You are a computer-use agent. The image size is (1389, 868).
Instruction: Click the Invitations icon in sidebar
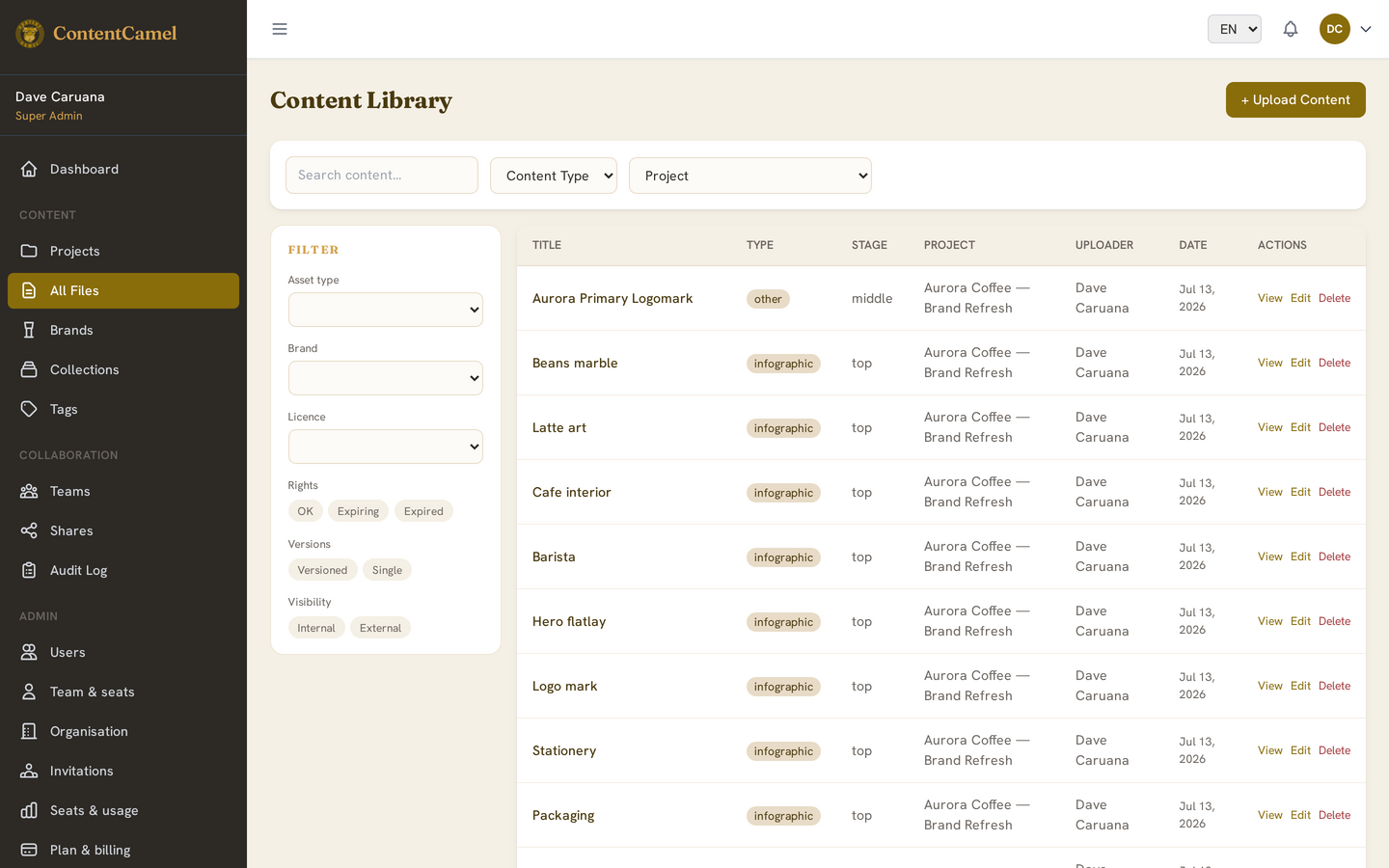click(29, 771)
